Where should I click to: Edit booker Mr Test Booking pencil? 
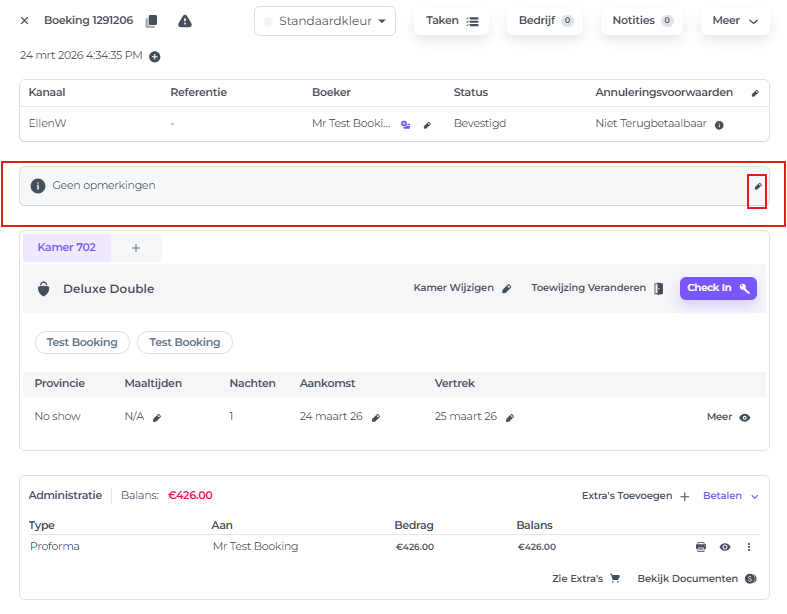click(428, 125)
